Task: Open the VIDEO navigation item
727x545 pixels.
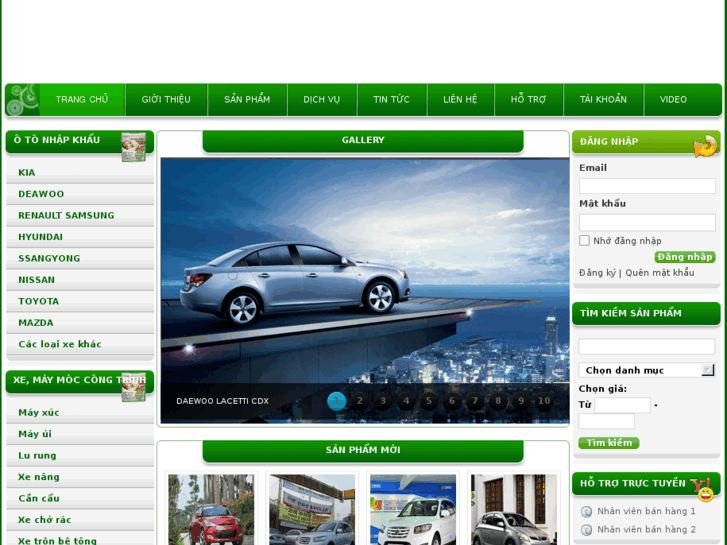Action: coord(673,99)
